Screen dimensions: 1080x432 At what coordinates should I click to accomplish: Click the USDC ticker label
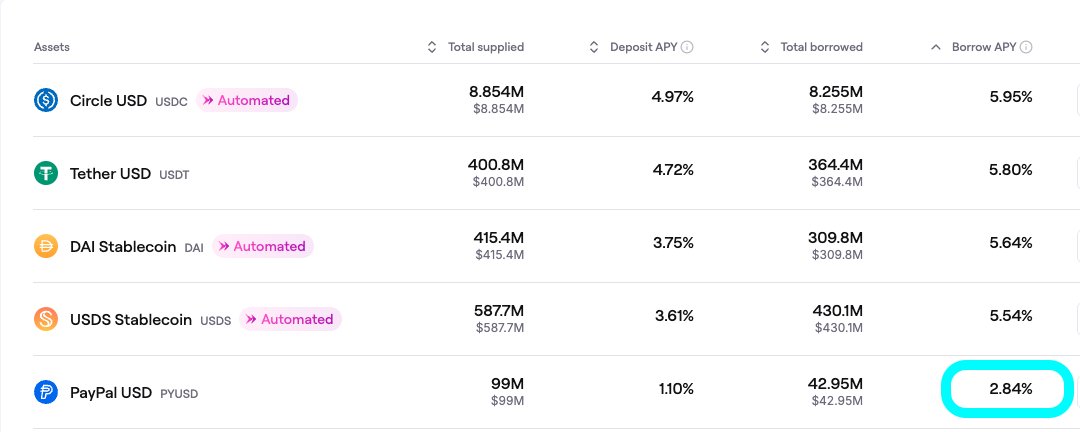(x=172, y=102)
